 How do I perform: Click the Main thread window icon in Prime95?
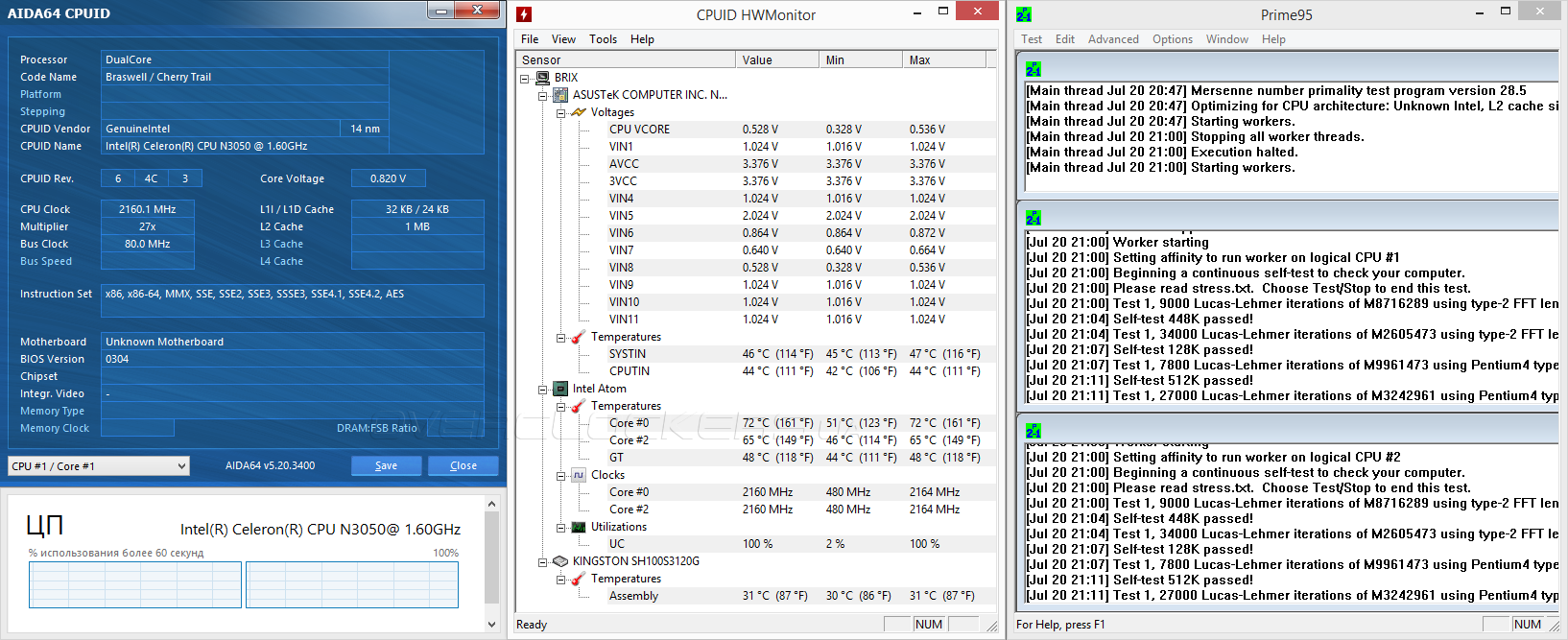tap(1033, 70)
